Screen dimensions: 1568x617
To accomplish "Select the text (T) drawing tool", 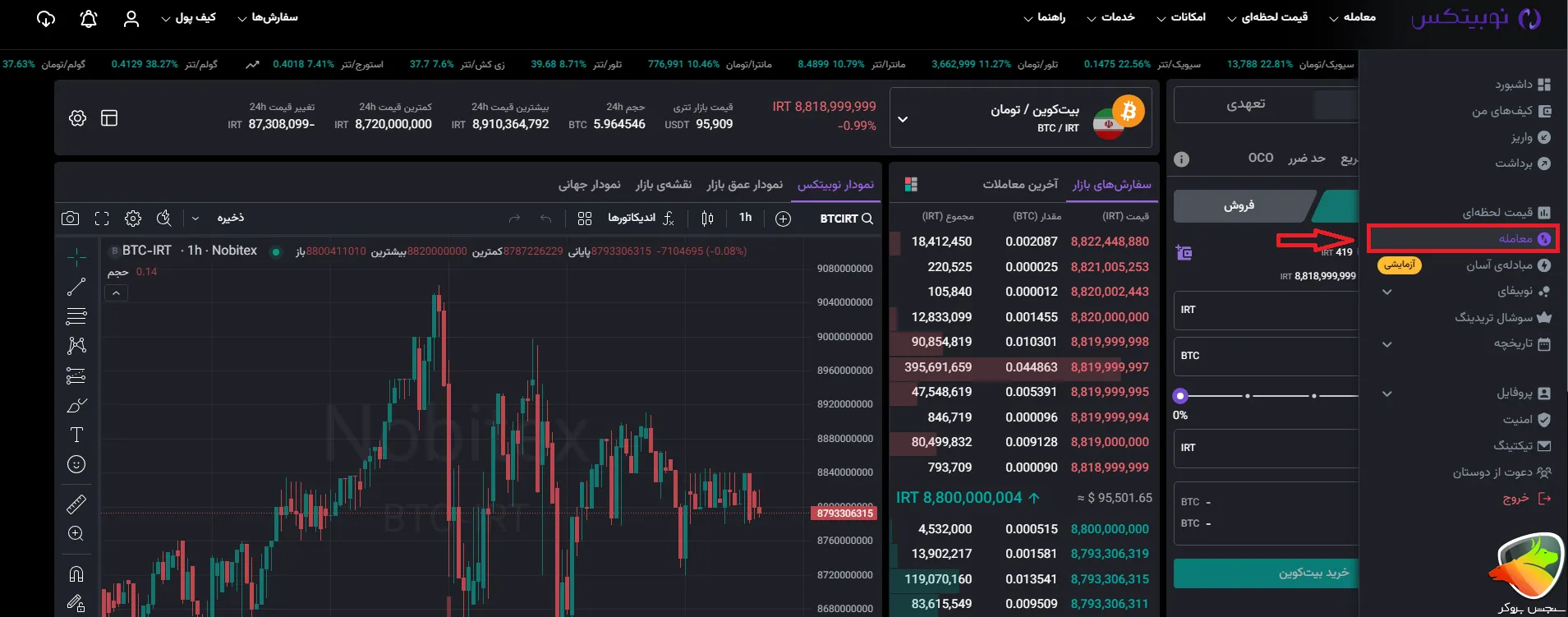I will [76, 435].
